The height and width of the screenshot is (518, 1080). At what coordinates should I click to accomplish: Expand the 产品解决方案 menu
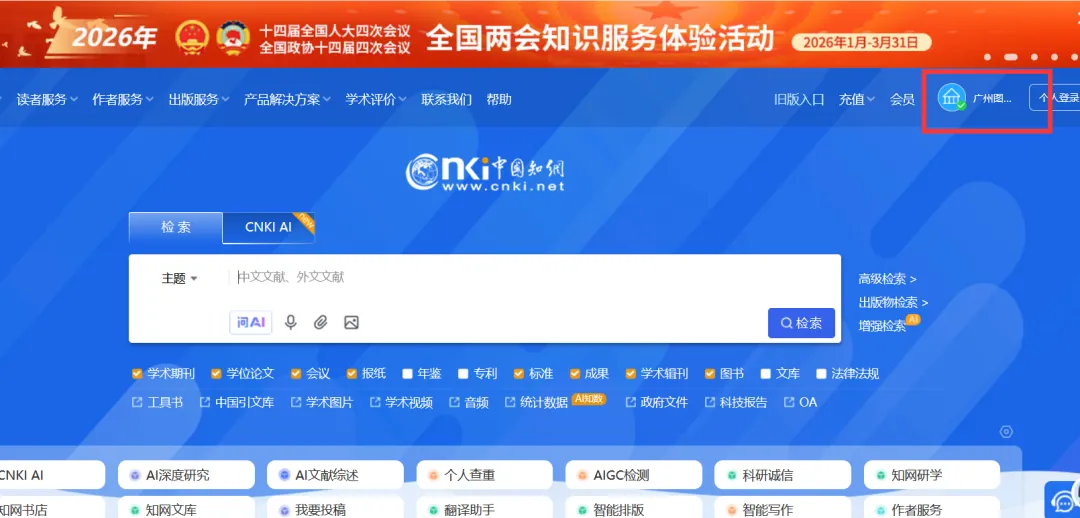[287, 99]
